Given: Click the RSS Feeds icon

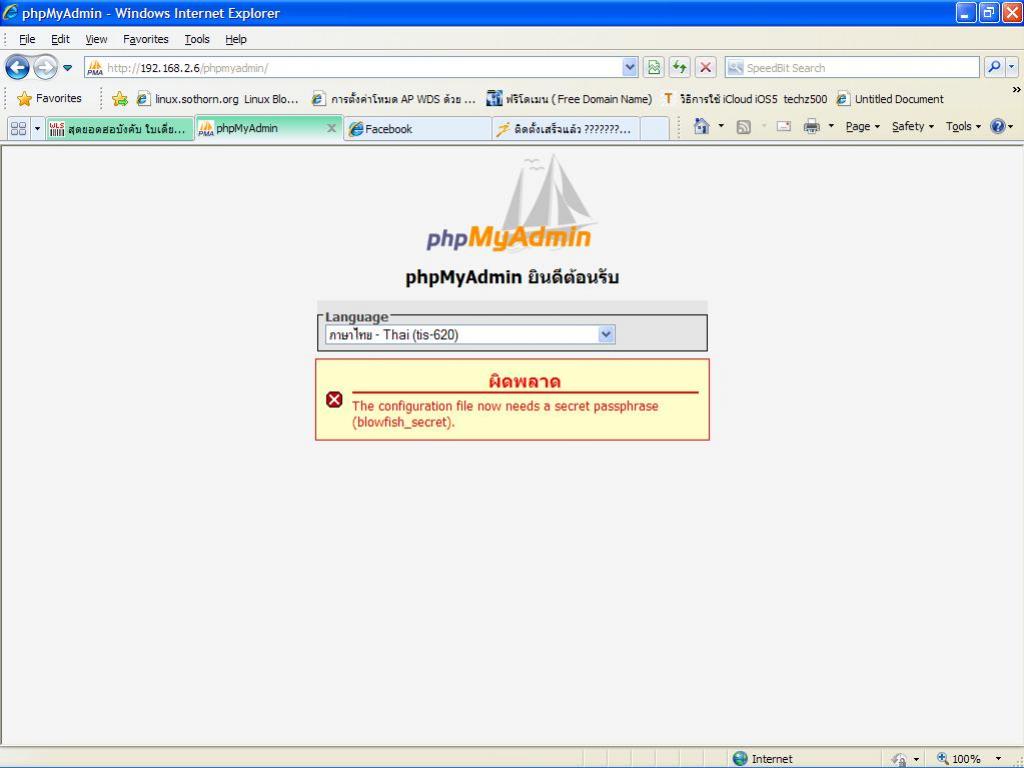Looking at the screenshot, I should [743, 127].
